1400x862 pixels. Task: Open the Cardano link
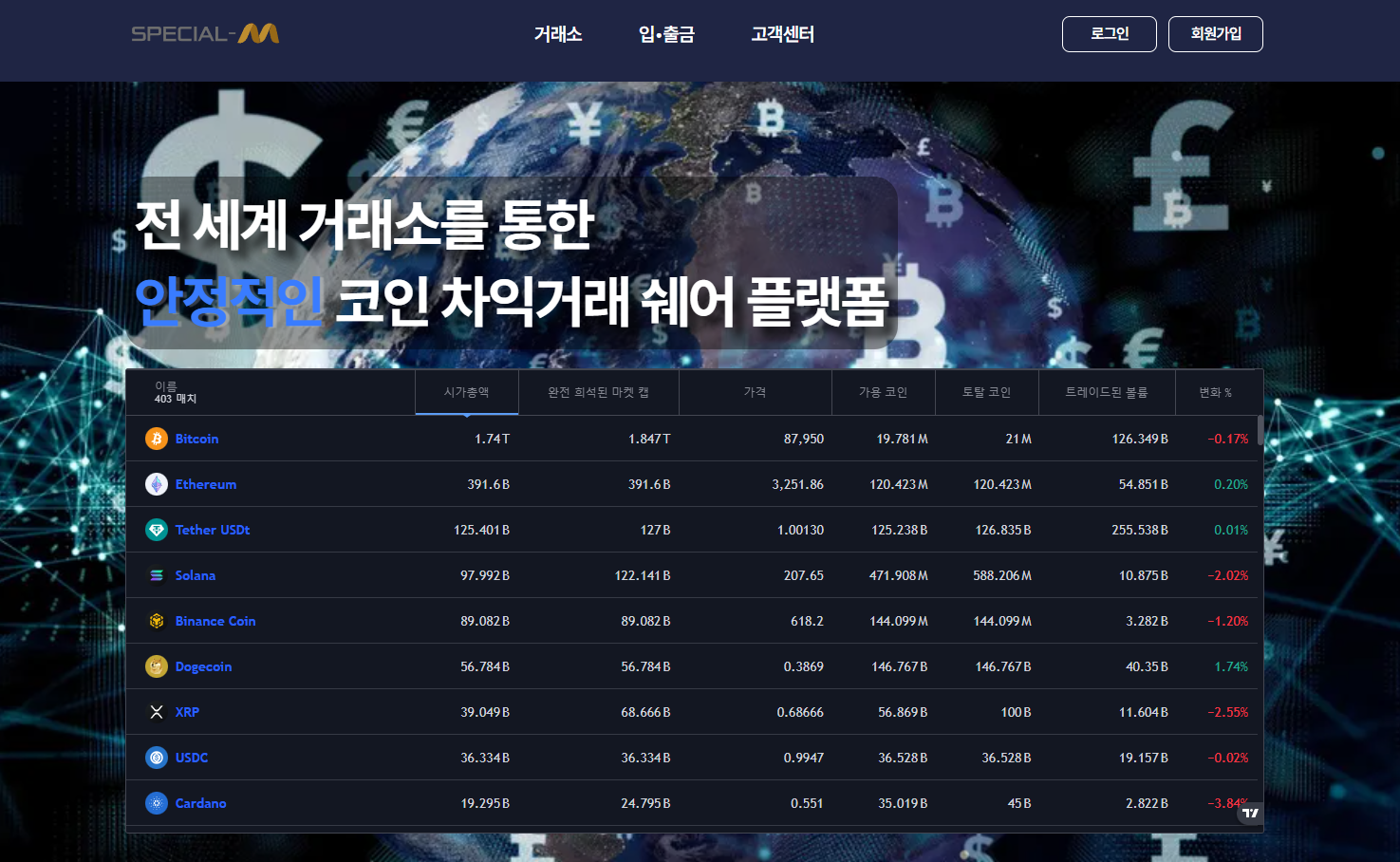201,803
